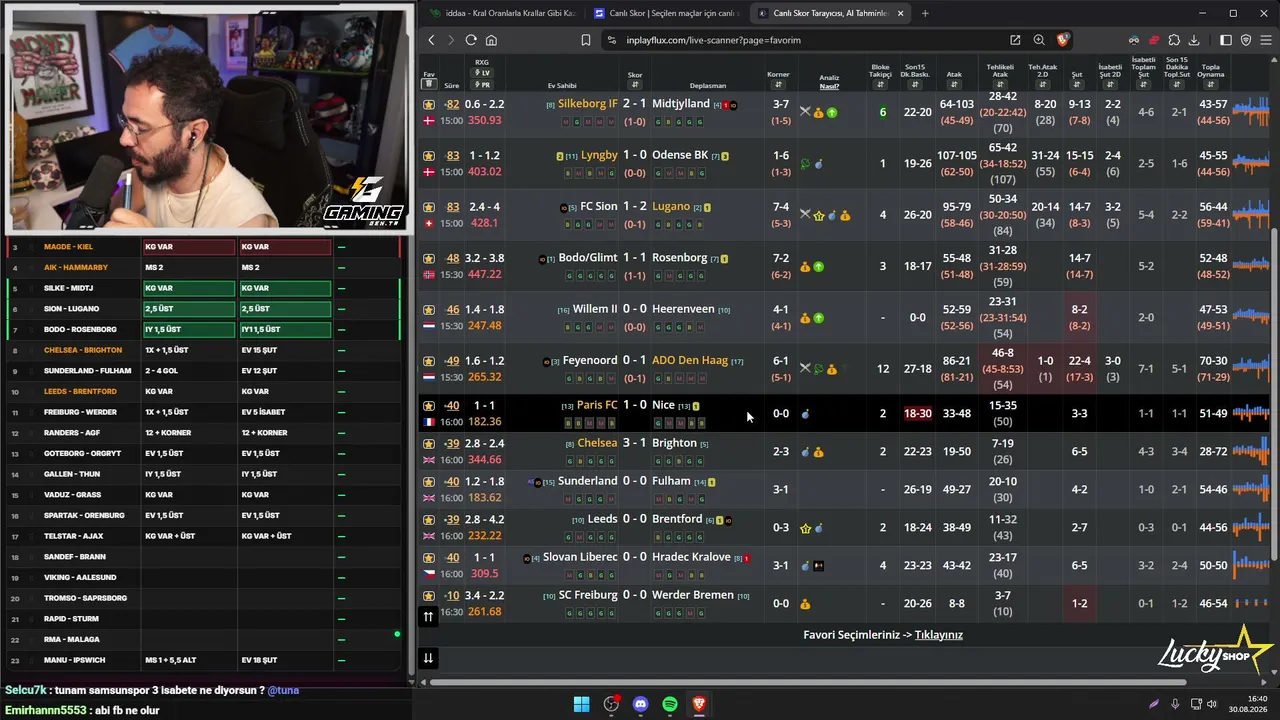Image resolution: width=1280 pixels, height=720 pixels.
Task: Unfavorite the Feyenoord match star
Action: [x=429, y=361]
